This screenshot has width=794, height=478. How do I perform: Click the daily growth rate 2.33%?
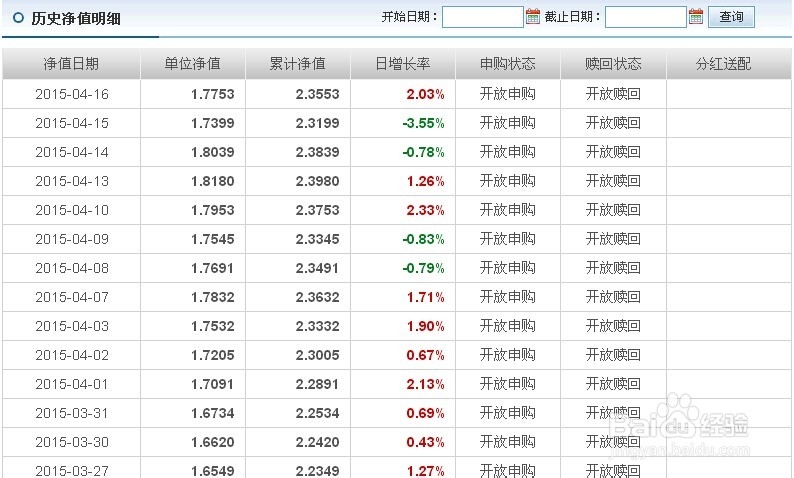[x=425, y=210]
